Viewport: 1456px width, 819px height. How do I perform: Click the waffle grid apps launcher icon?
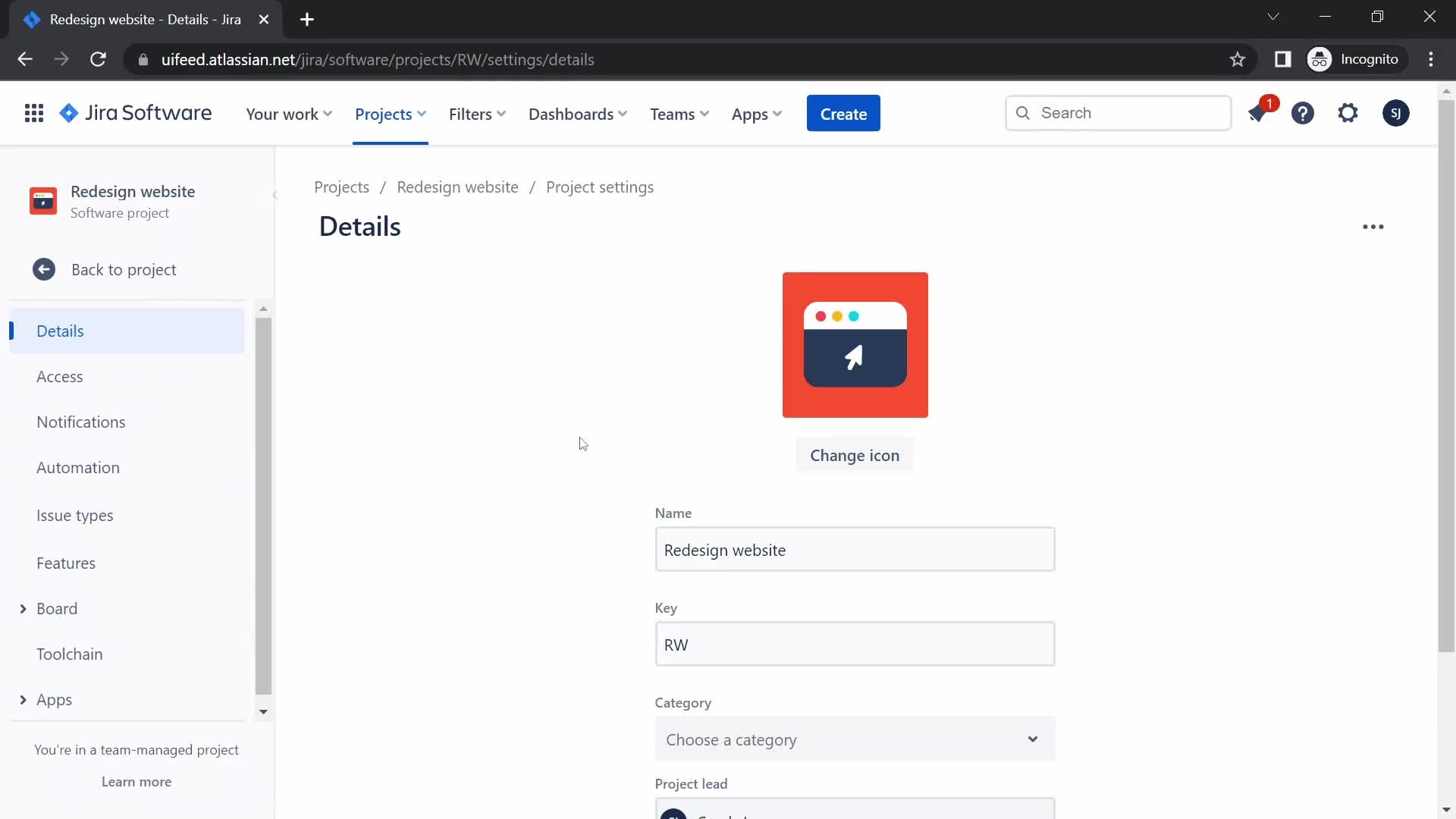pyautogui.click(x=34, y=112)
